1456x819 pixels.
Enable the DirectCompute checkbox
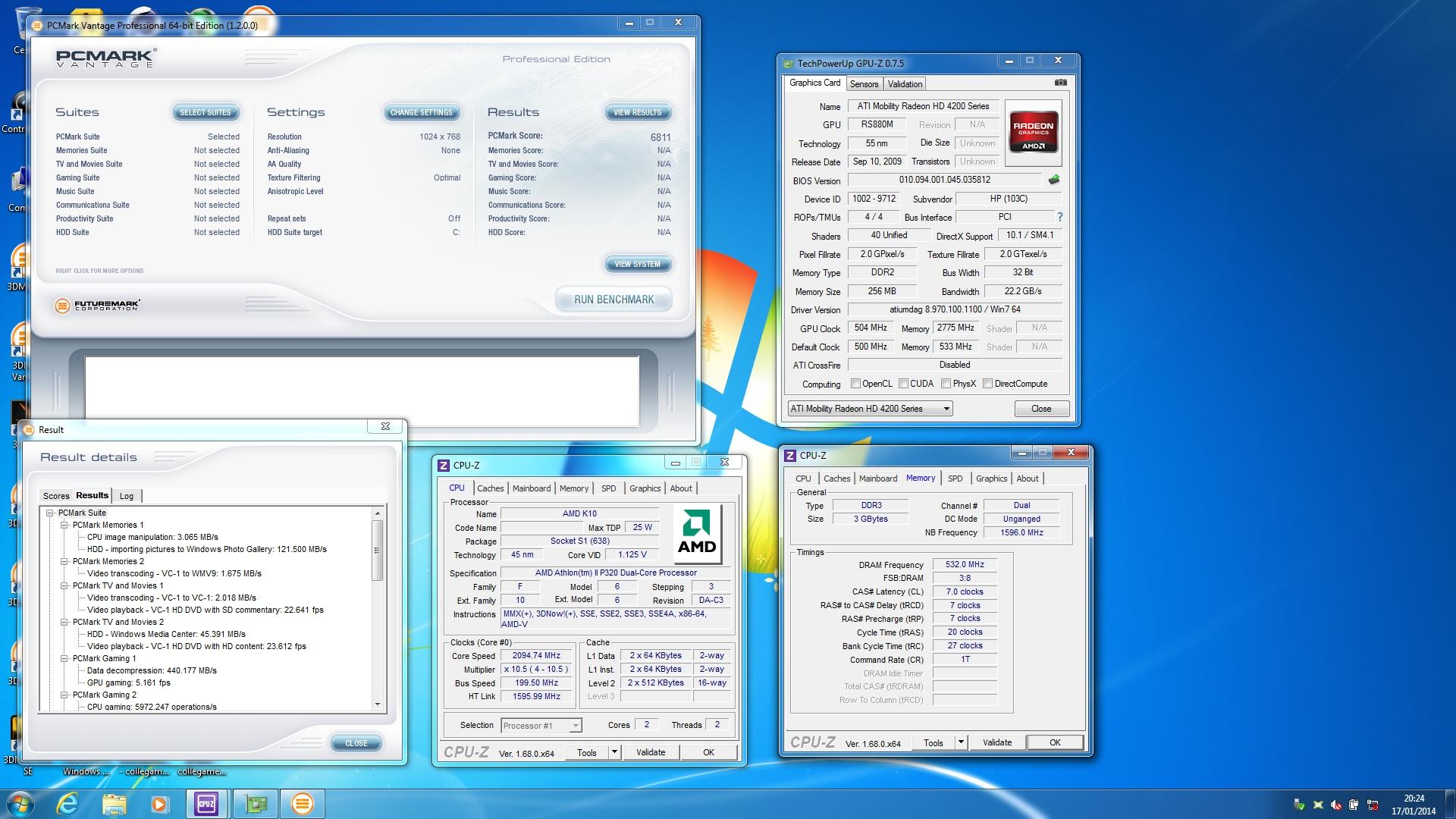[x=987, y=384]
